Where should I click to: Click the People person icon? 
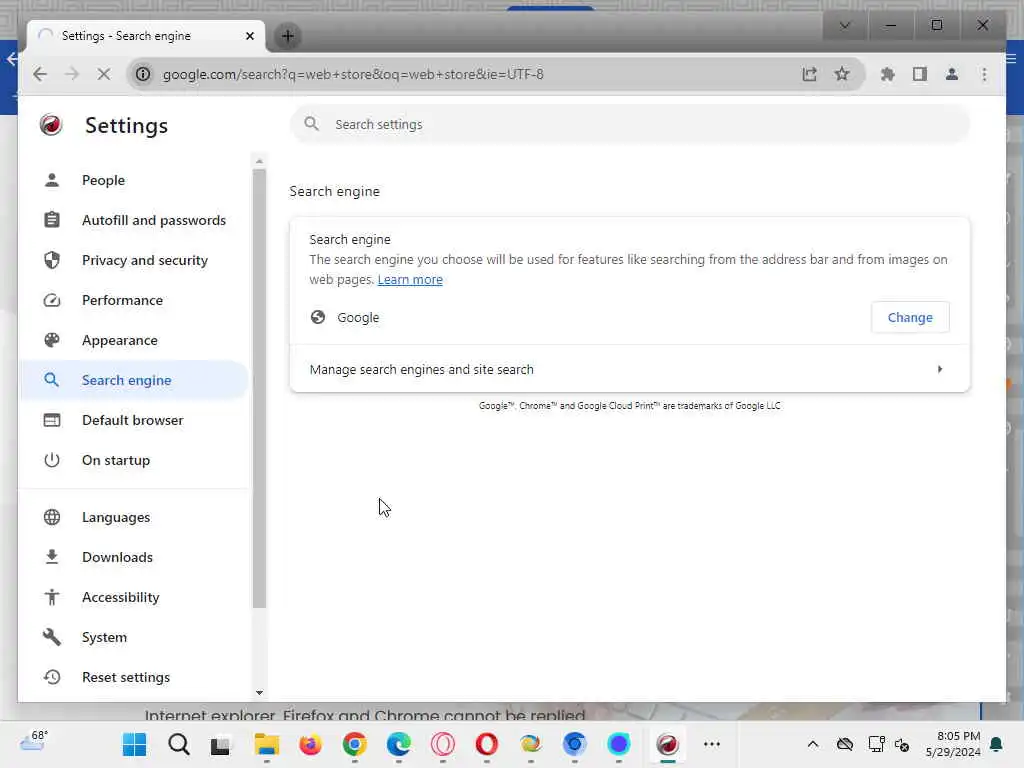(x=52, y=180)
